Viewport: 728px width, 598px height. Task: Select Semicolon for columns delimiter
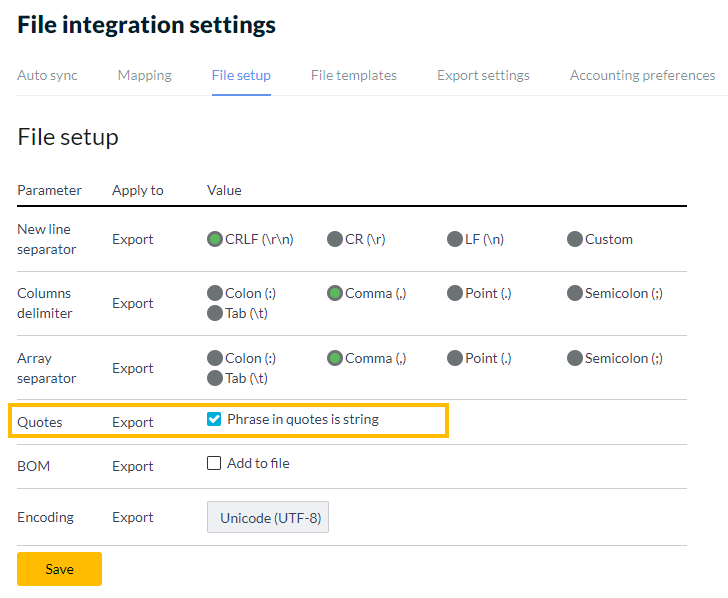(x=575, y=293)
